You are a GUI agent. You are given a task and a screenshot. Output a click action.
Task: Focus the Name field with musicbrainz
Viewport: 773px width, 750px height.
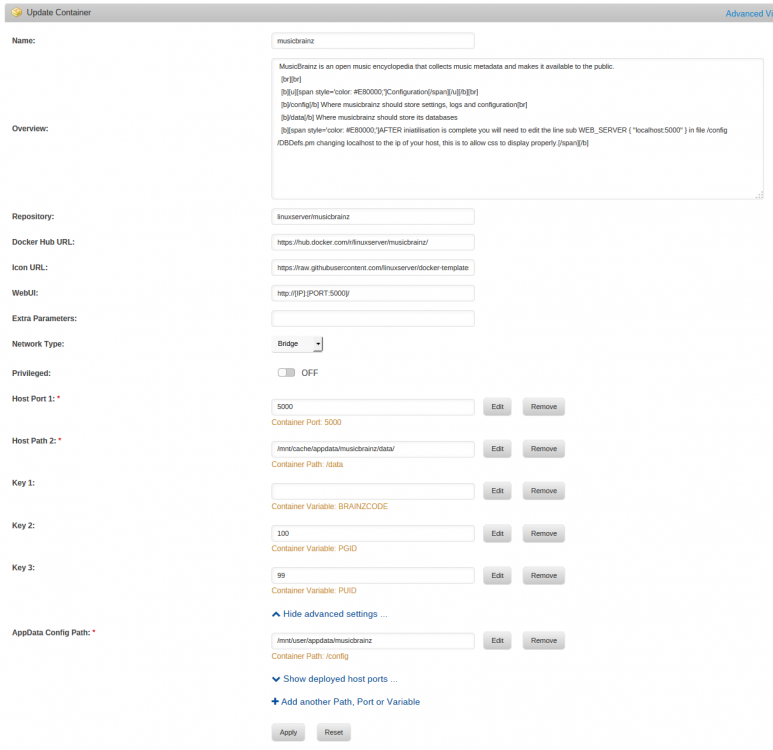click(373, 41)
